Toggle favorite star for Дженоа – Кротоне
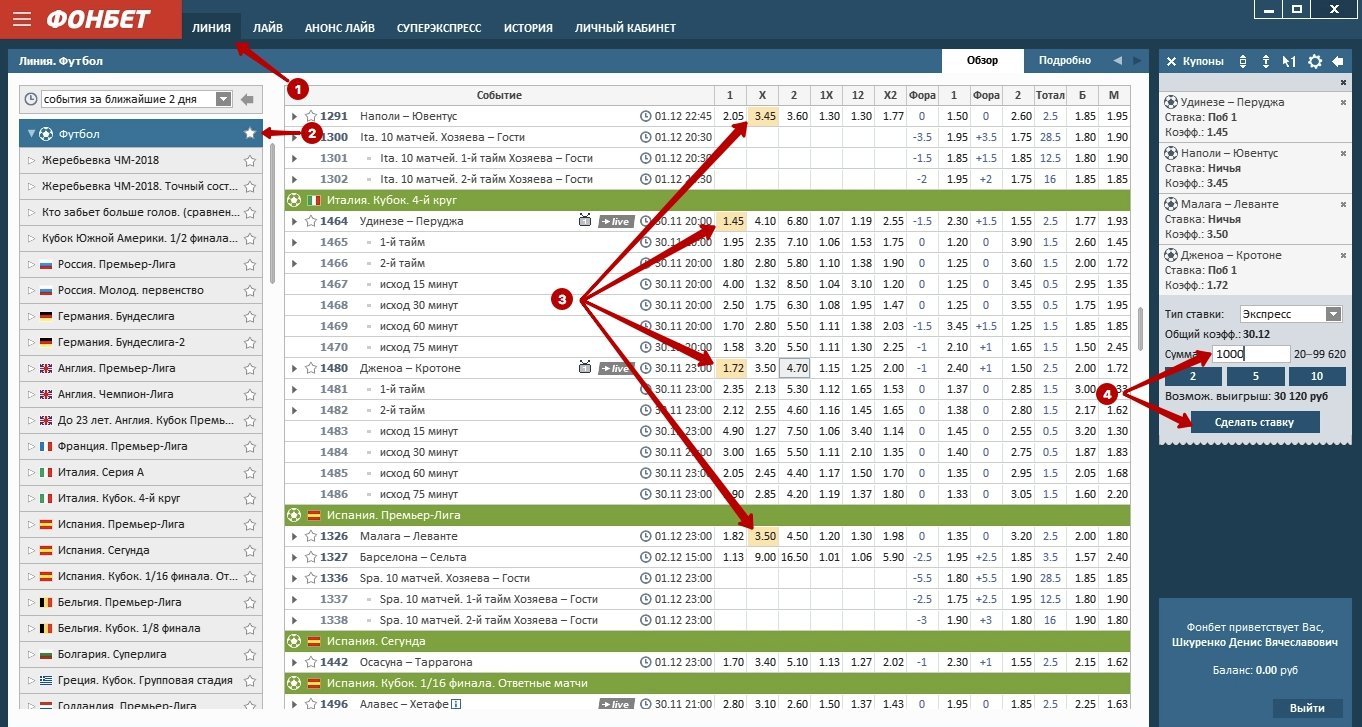This screenshot has width=1362, height=727. pos(311,368)
